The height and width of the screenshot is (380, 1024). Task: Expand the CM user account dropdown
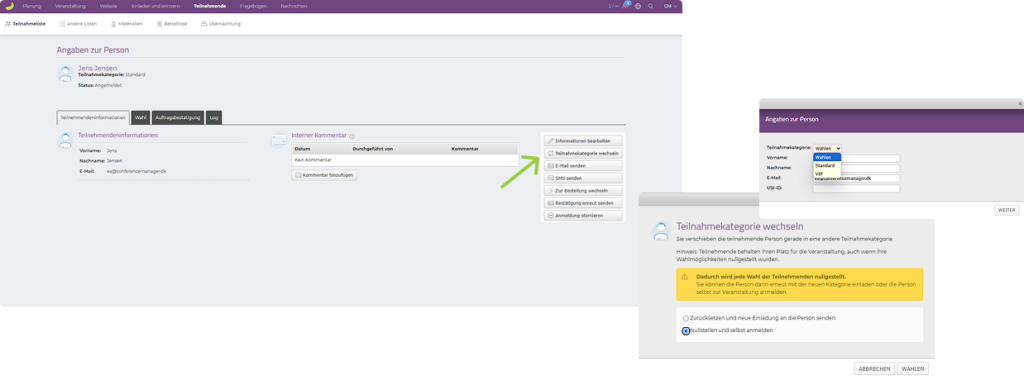point(670,6)
